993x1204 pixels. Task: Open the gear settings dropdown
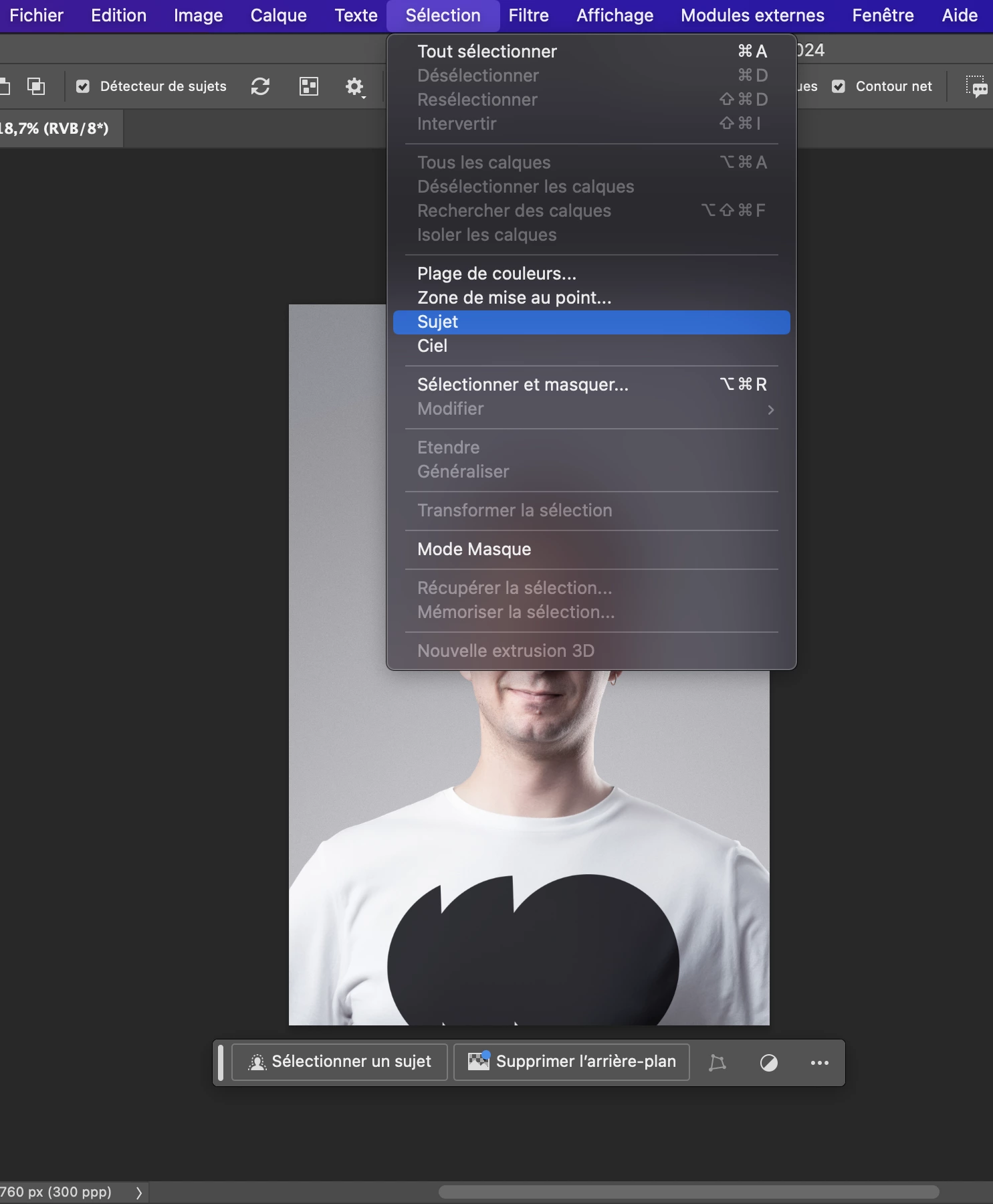coord(354,87)
